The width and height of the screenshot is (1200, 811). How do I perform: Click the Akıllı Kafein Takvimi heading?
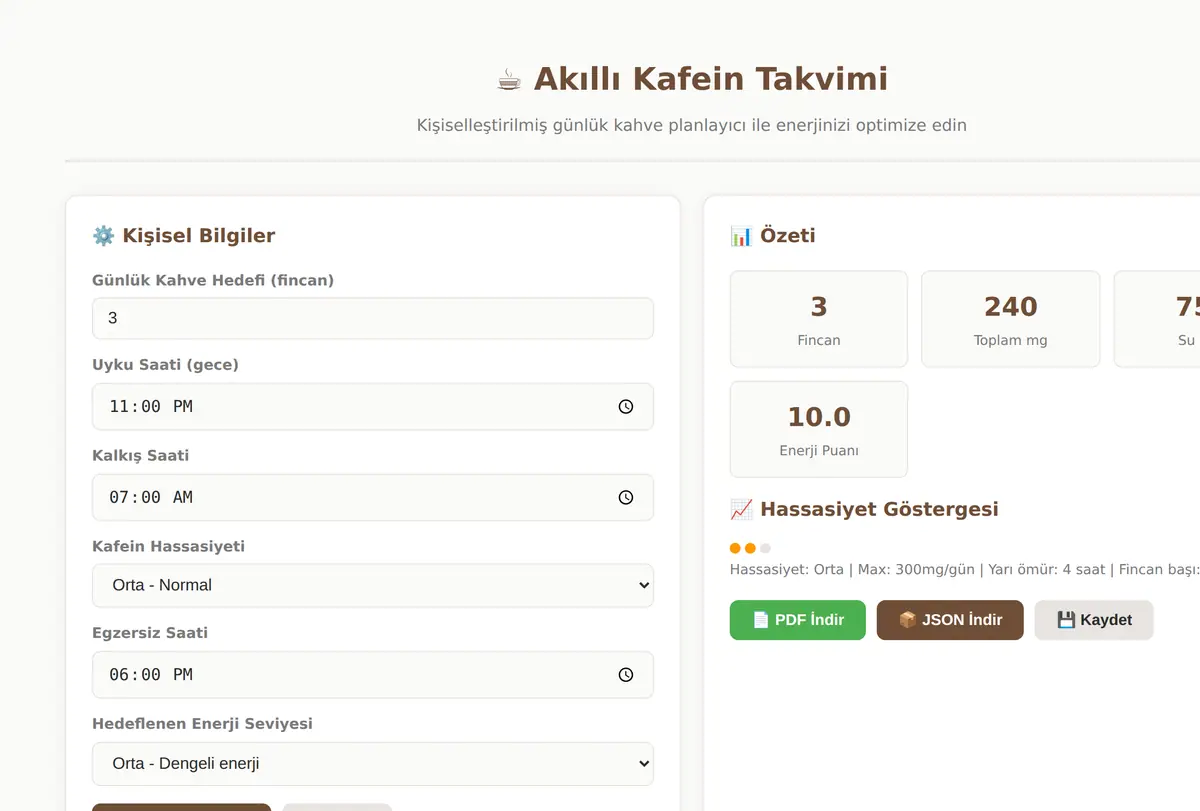click(711, 79)
